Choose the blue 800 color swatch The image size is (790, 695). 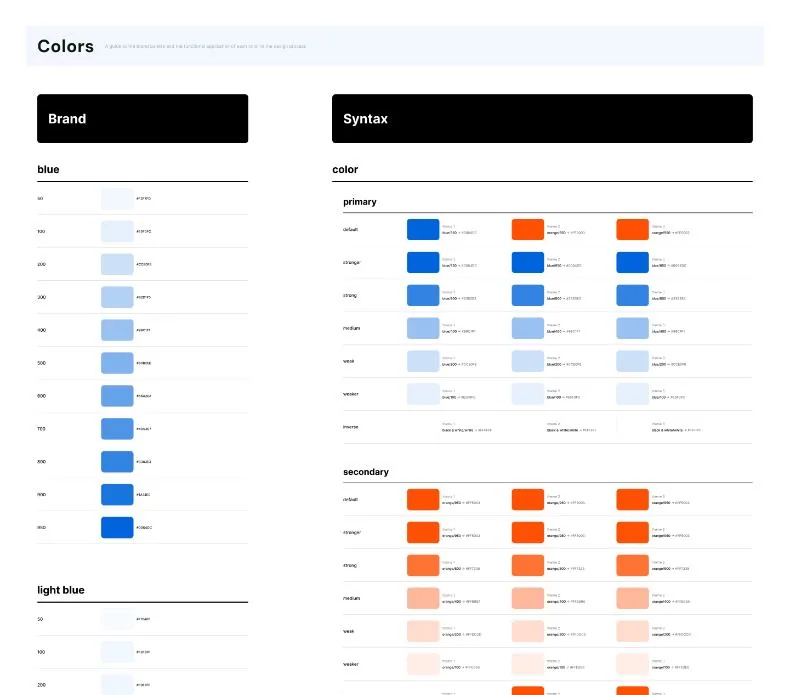pos(117,462)
